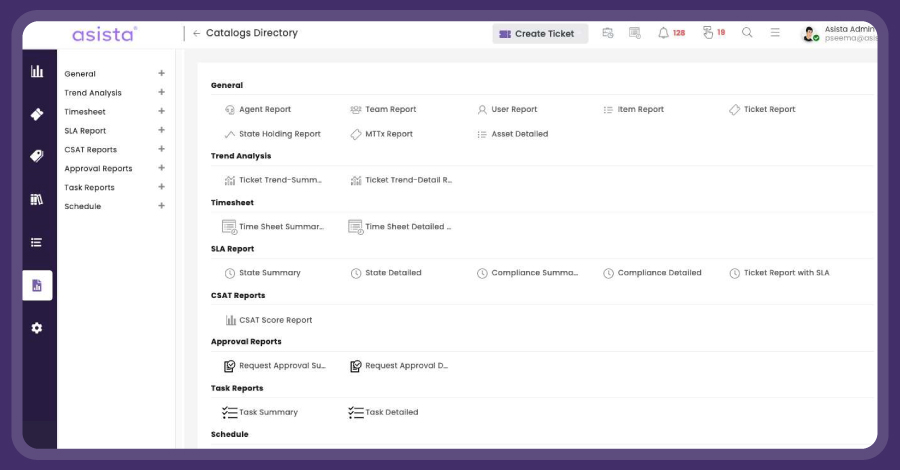This screenshot has height=470, width=900.
Task: Open Task Detailed report
Action: coord(383,412)
